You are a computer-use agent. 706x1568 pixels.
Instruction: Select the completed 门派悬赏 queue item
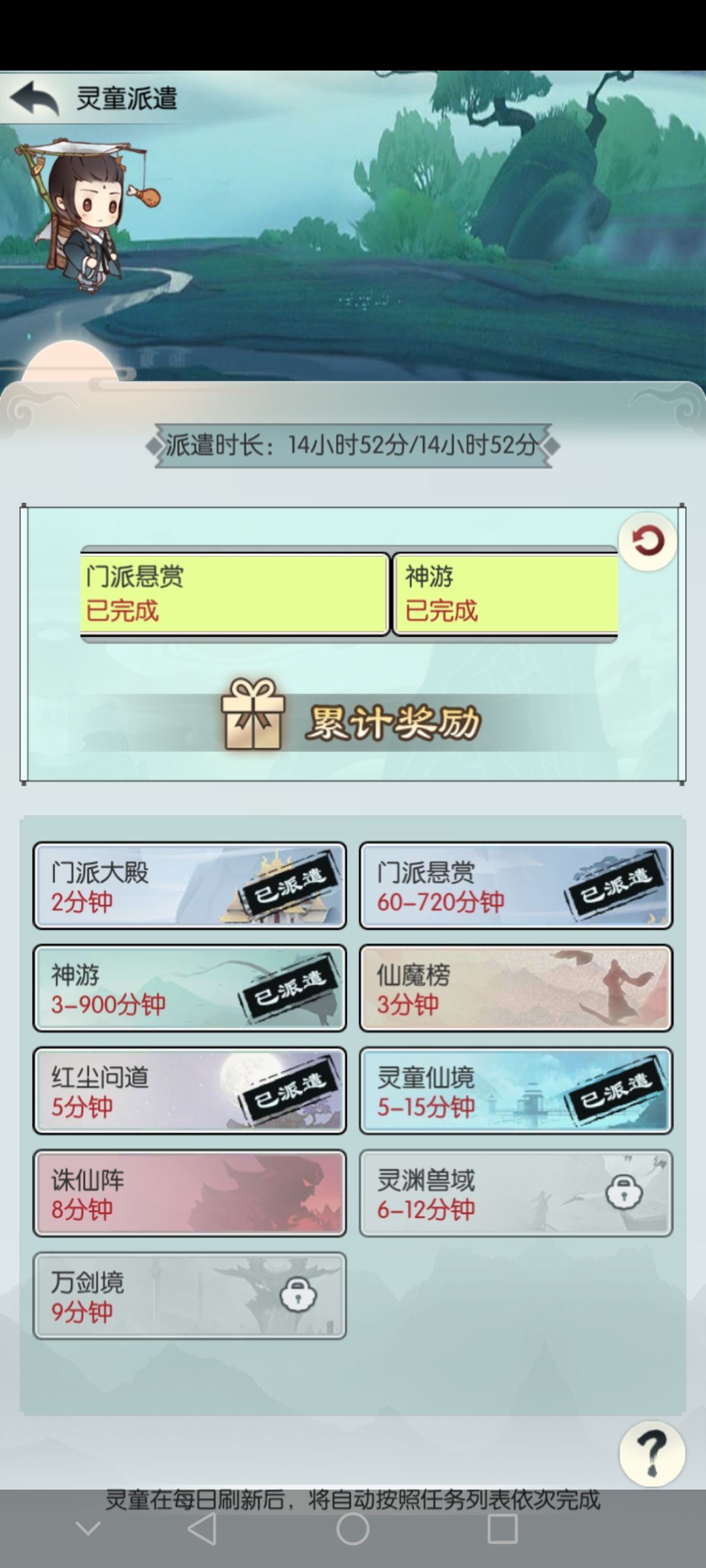coord(235,594)
